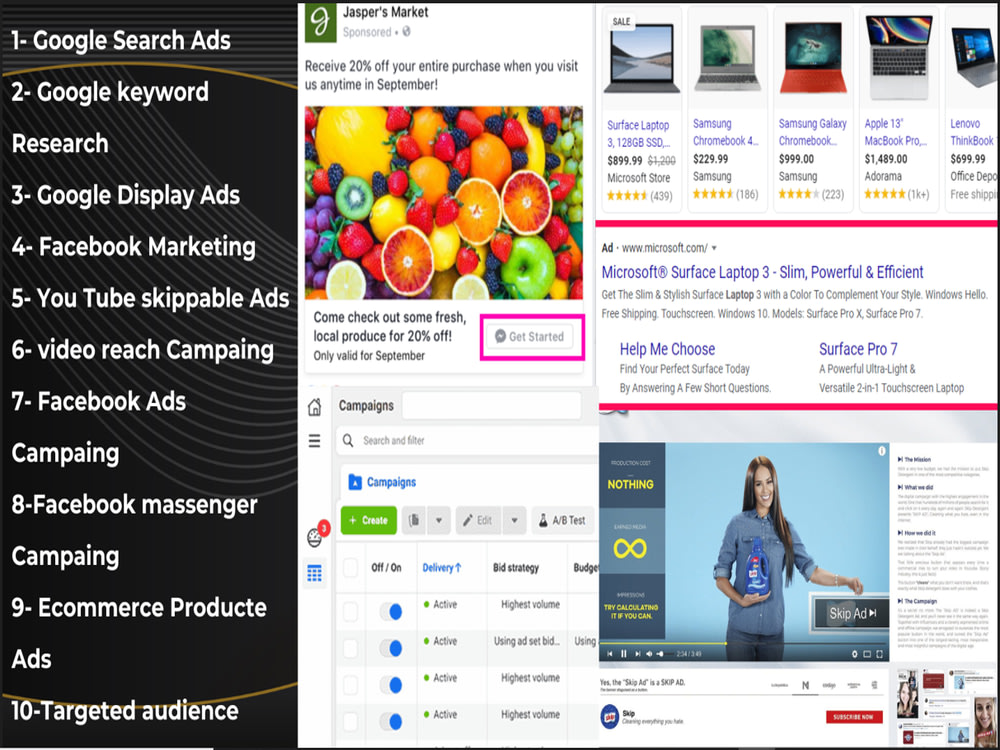Click the yellow video progress bar
This screenshot has width=1000, height=750.
(663, 643)
